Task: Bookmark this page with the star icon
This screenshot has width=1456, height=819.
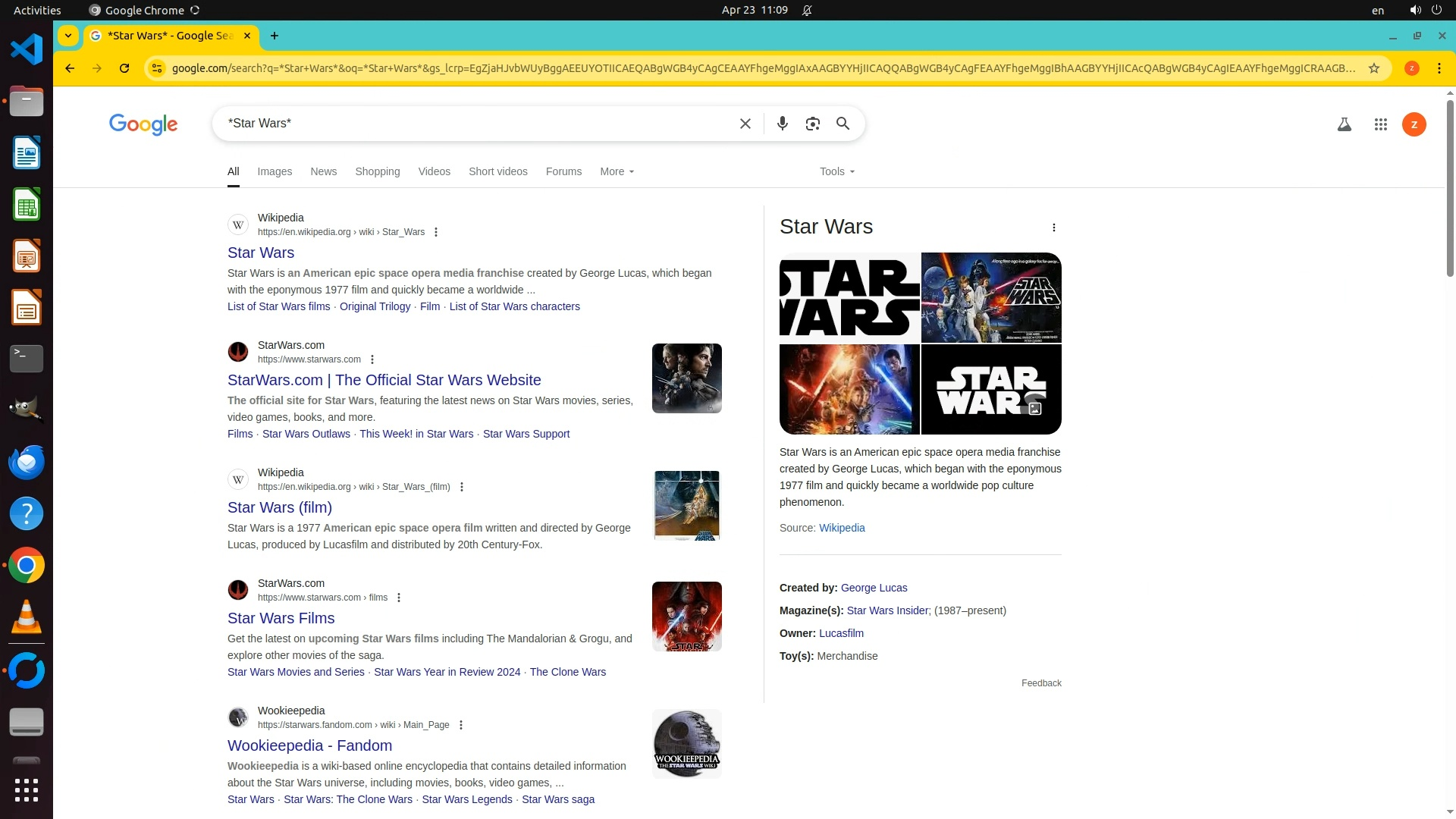Action: (x=1373, y=68)
